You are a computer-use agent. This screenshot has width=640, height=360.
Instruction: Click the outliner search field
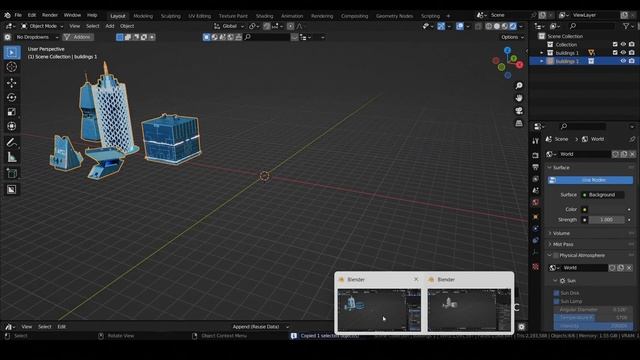click(x=592, y=26)
